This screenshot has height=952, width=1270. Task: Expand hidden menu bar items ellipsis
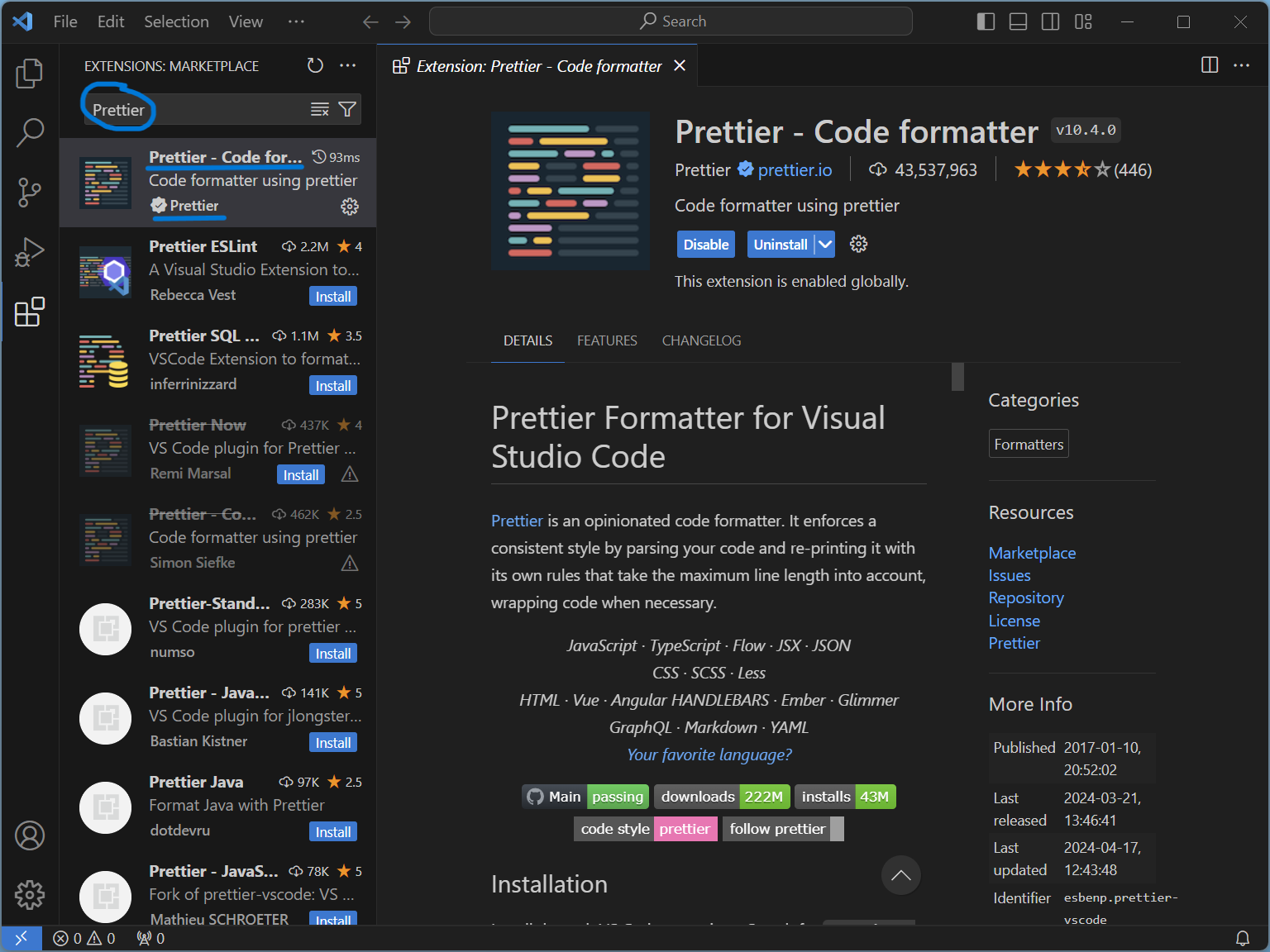[296, 21]
